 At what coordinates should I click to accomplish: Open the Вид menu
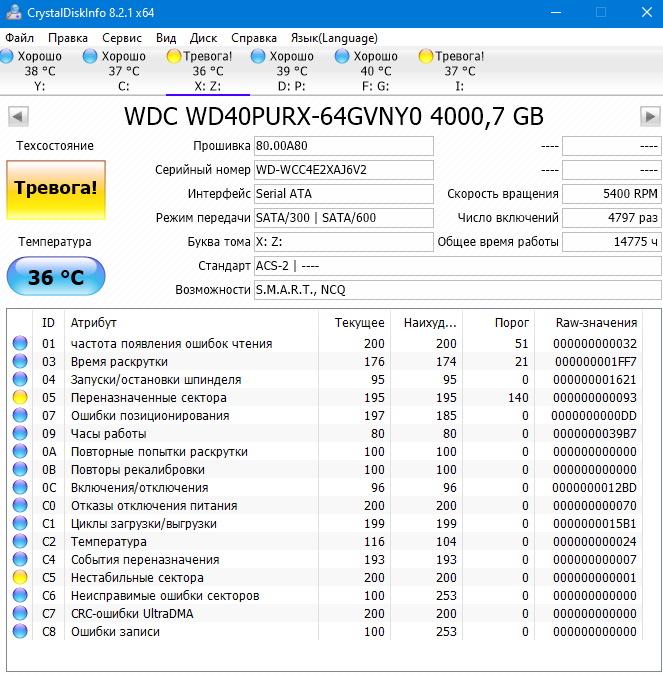[166, 38]
